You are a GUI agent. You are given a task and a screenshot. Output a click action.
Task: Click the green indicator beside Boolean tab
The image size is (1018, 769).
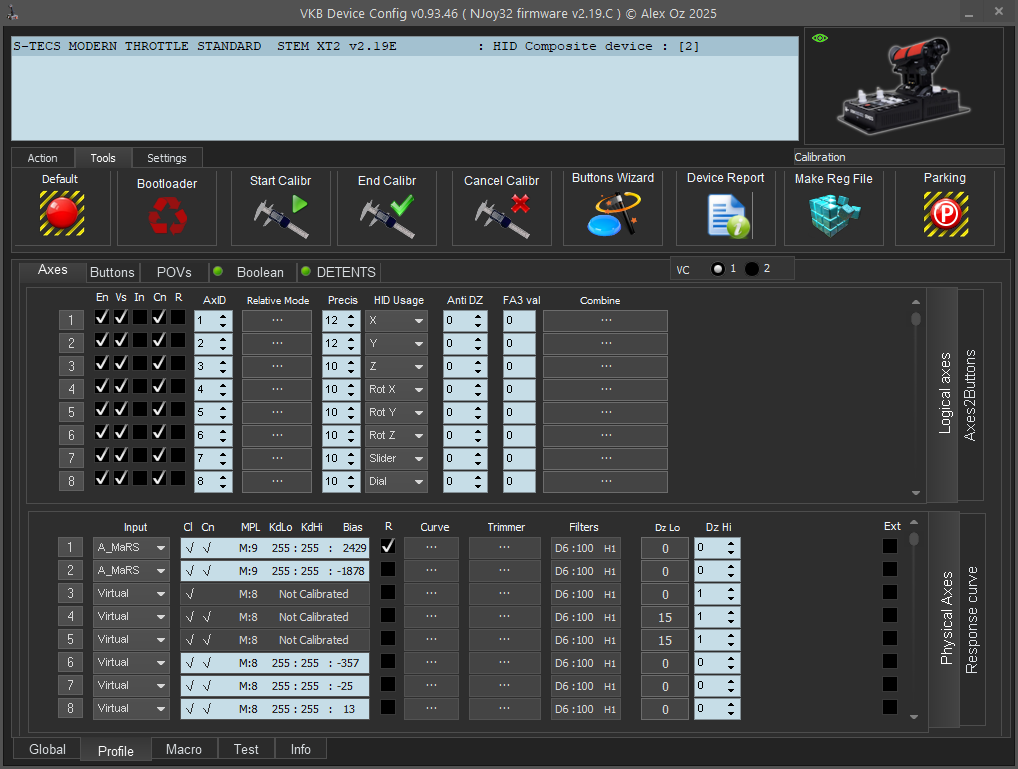point(218,271)
